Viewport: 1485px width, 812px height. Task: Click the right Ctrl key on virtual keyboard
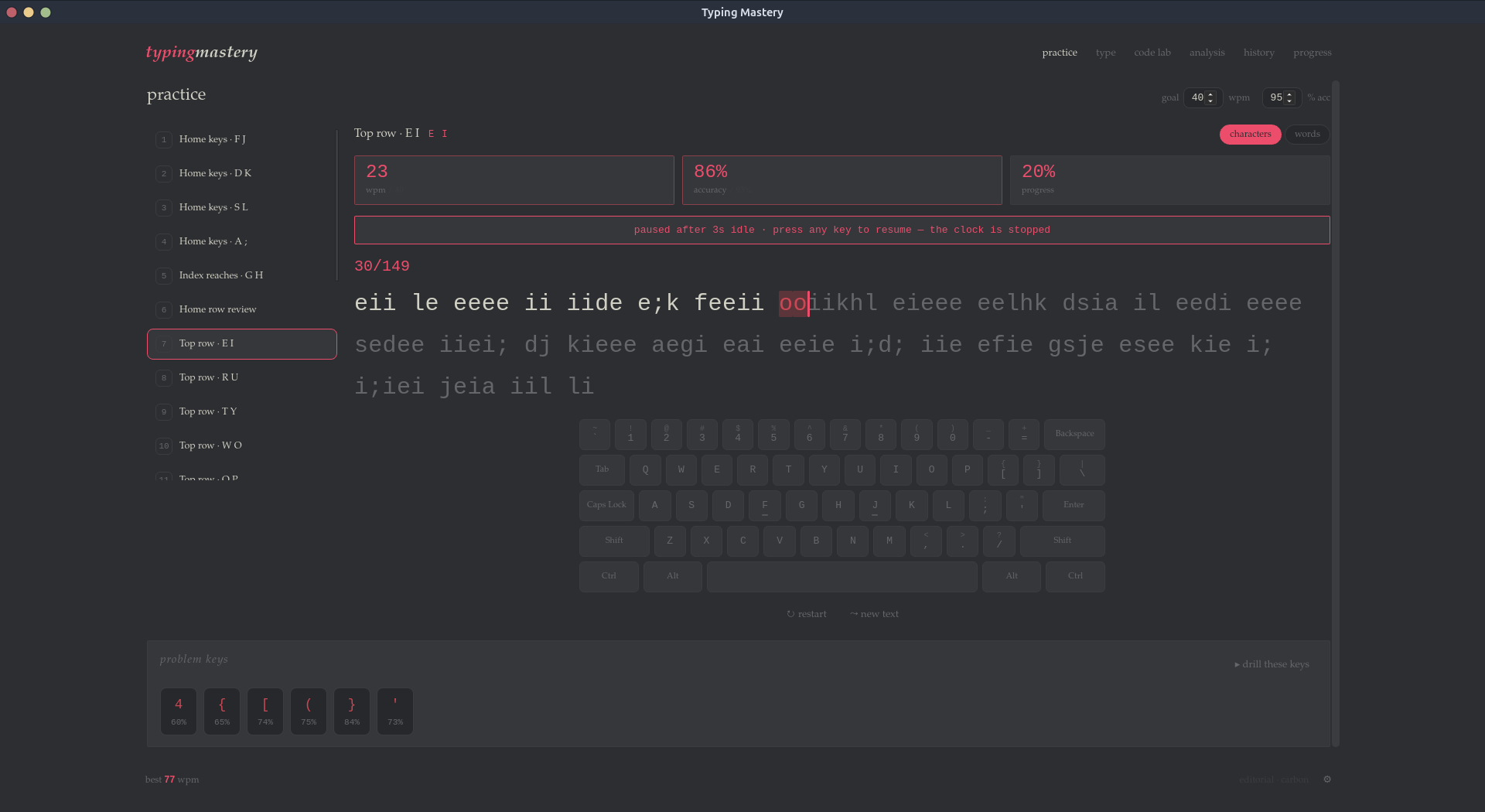(x=1075, y=577)
